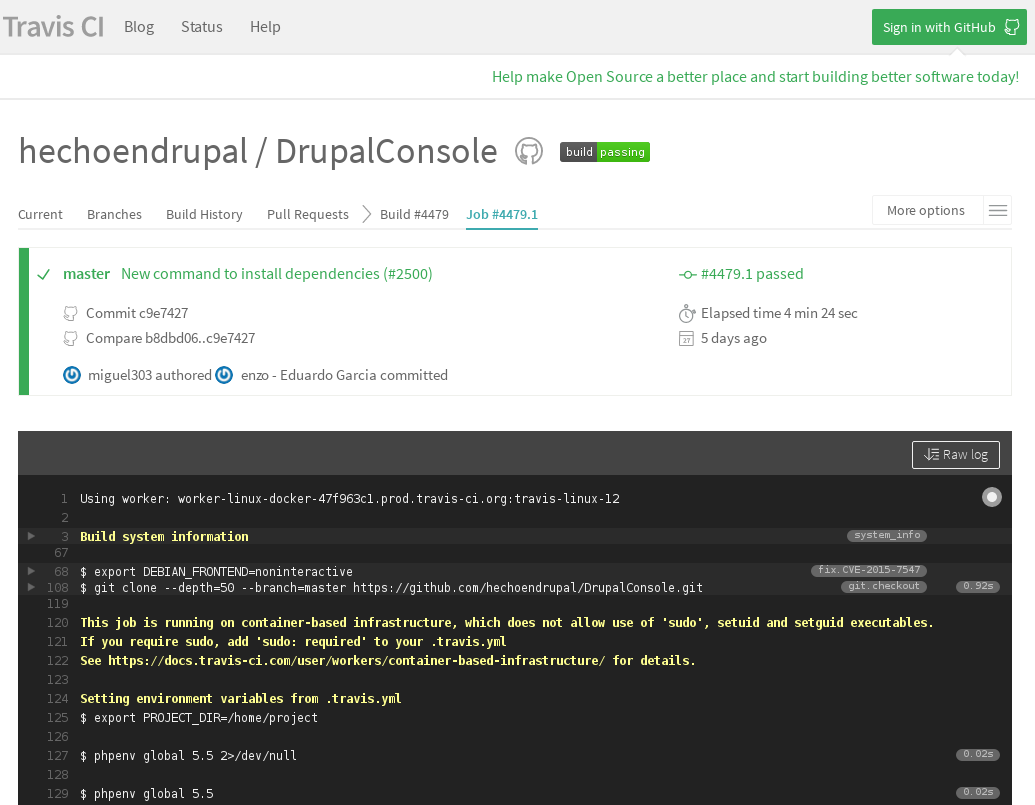Click the GitHub icon next to Compare b8dbd06
Viewport: 1035px width, 805px height.
coord(70,338)
